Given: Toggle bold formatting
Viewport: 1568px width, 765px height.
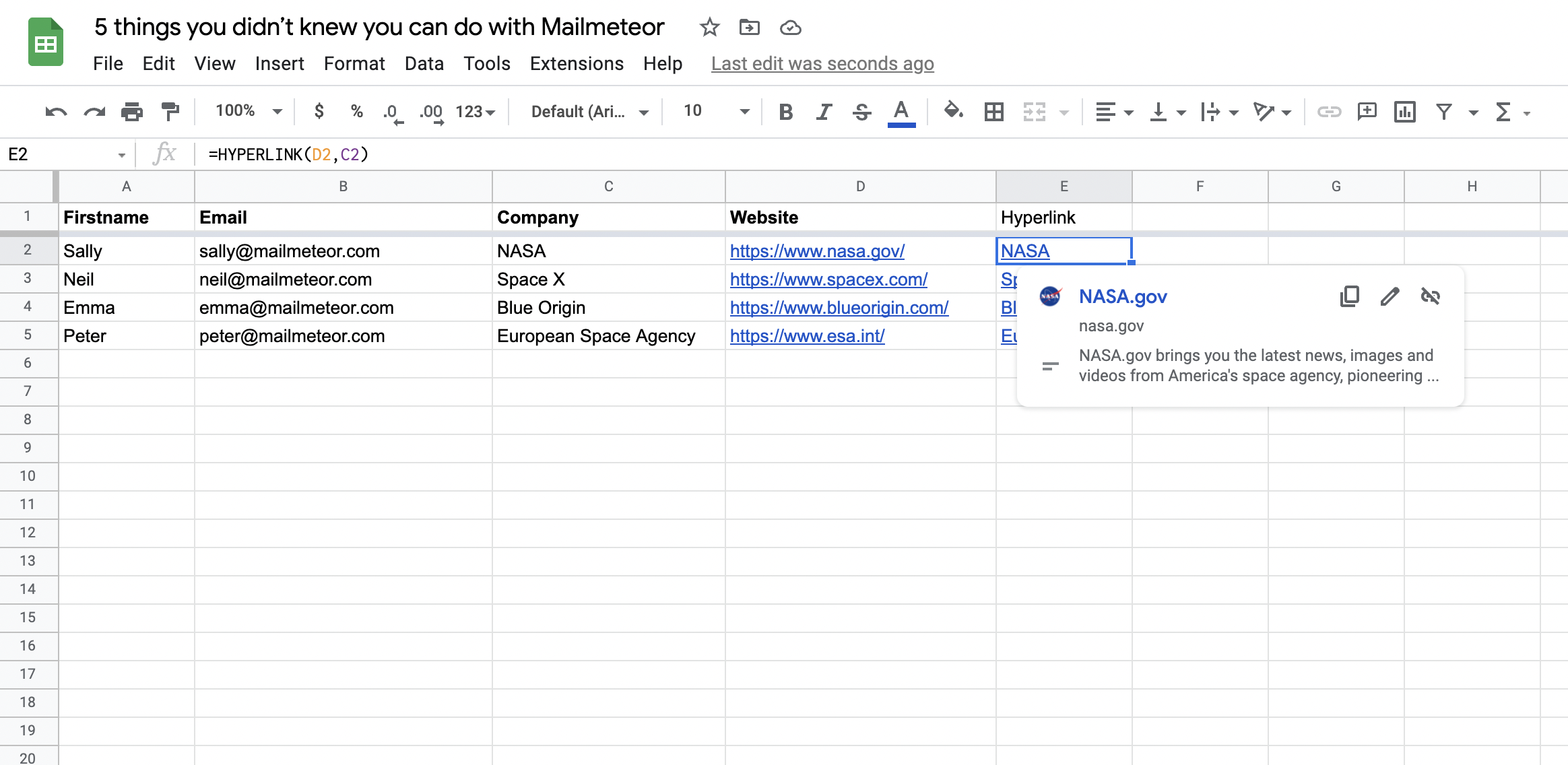Looking at the screenshot, I should pyautogui.click(x=785, y=112).
